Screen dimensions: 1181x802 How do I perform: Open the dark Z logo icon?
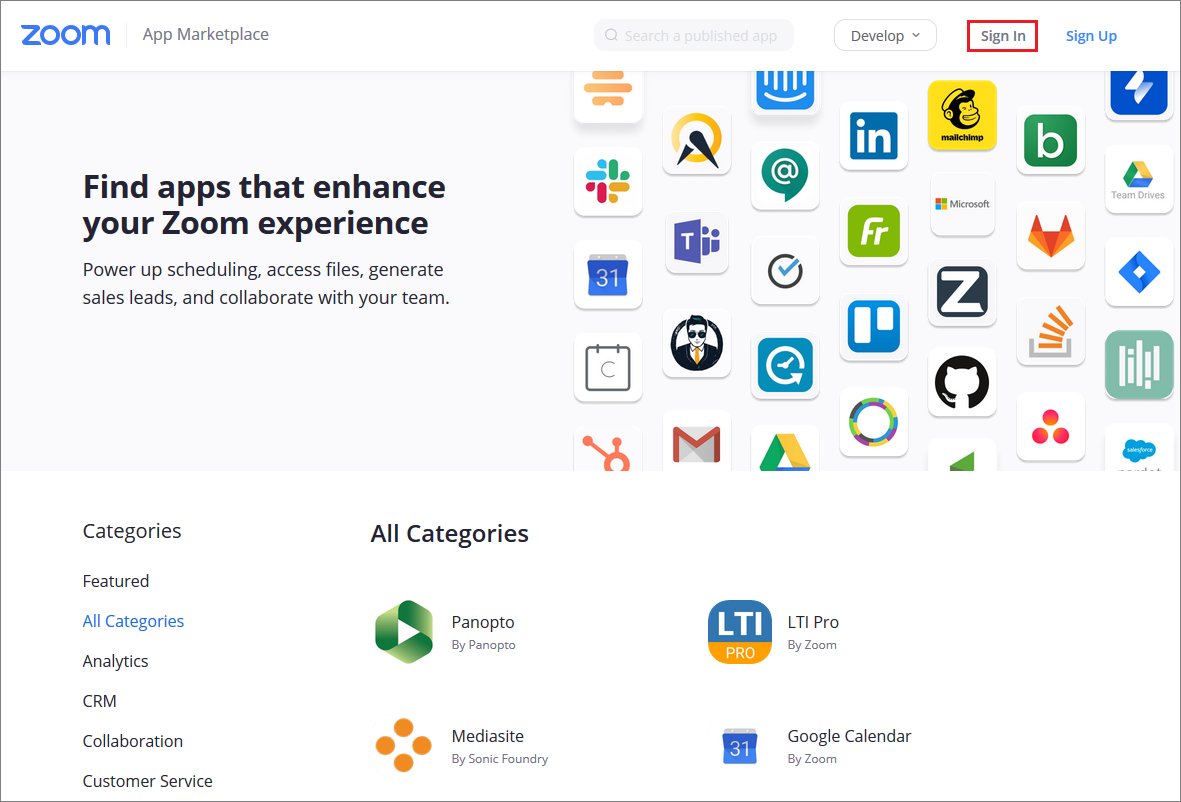click(962, 292)
